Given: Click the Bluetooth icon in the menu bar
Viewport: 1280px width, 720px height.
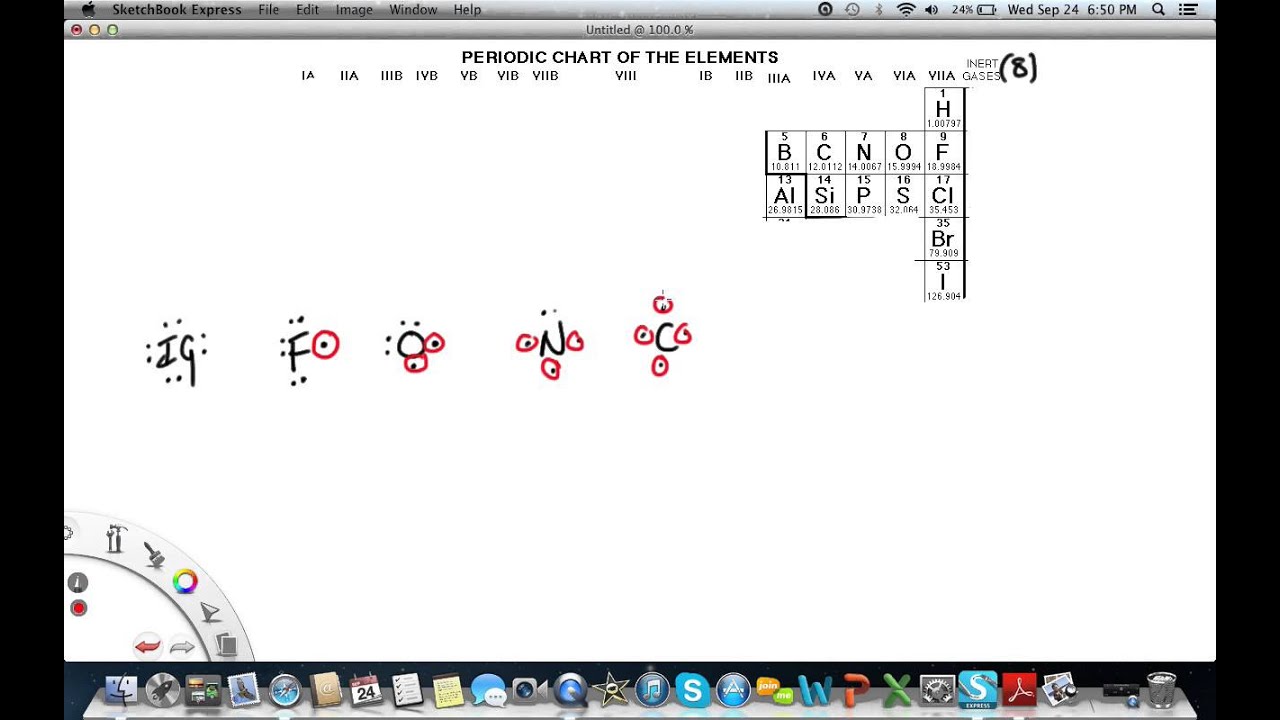Looking at the screenshot, I should 879,9.
